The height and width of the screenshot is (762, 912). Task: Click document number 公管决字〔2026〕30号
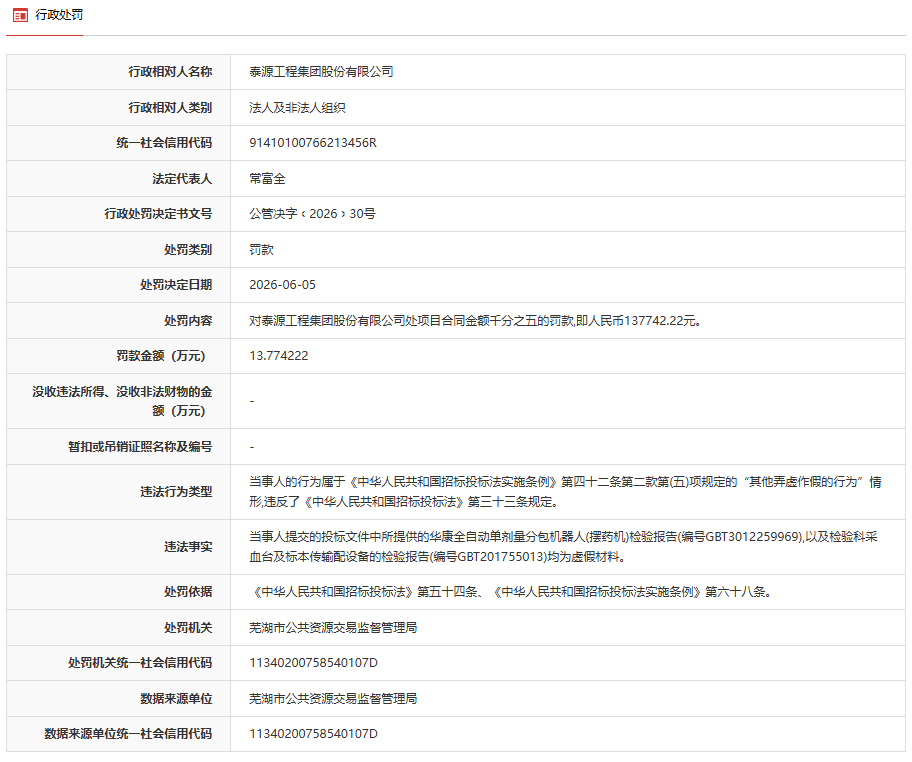pos(312,213)
